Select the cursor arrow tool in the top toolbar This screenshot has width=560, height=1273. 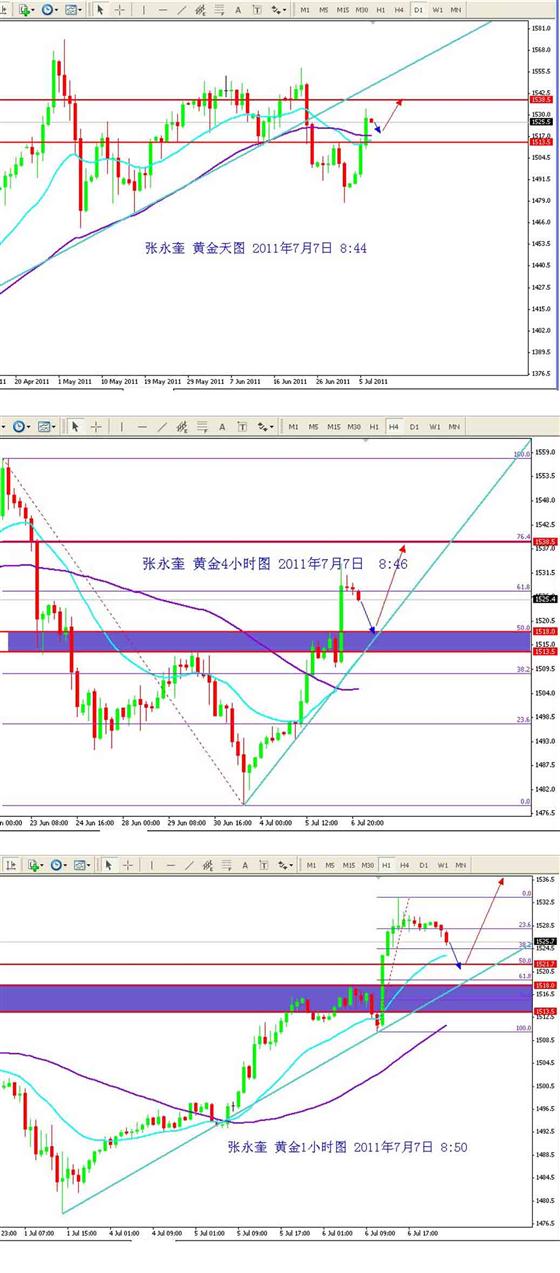pos(100,9)
